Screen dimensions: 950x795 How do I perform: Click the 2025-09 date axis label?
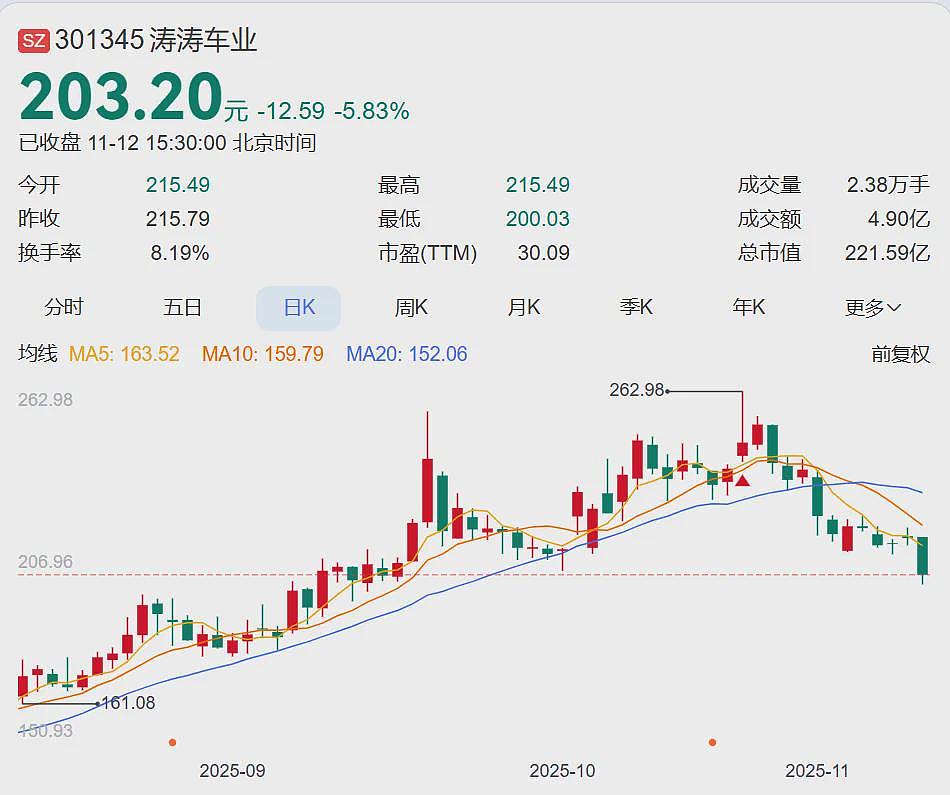coord(232,771)
